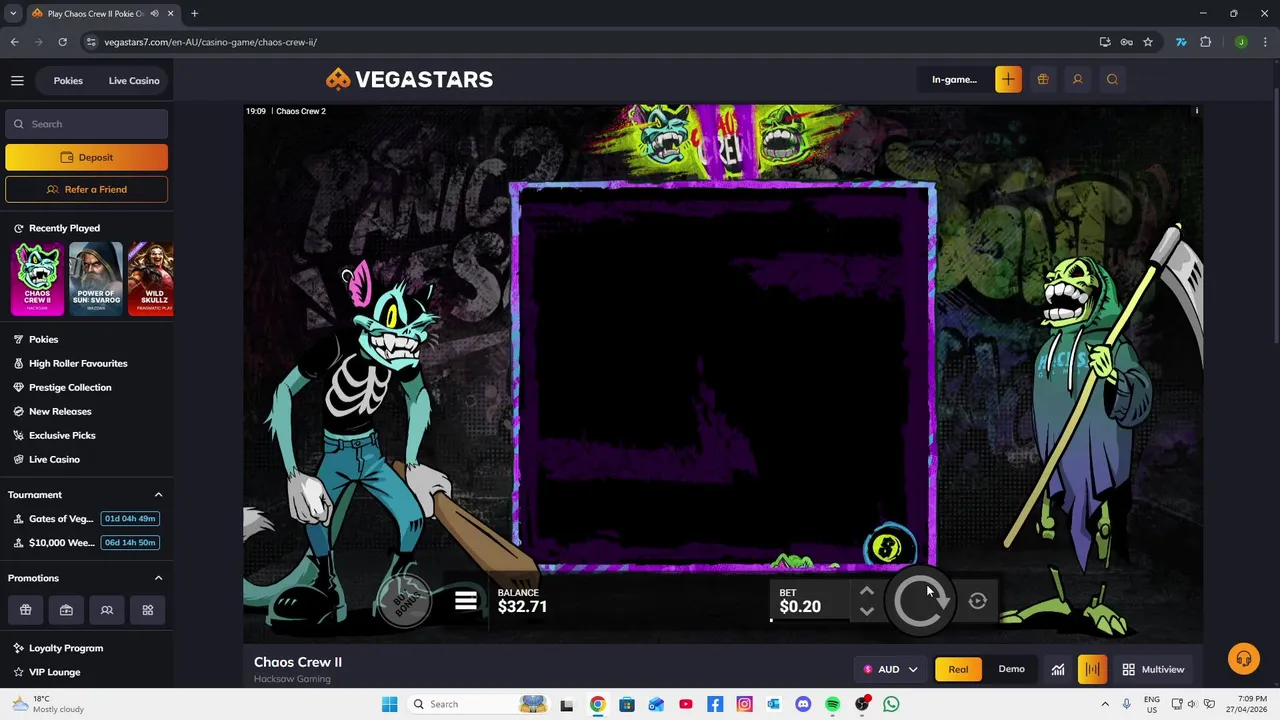Image resolution: width=1280 pixels, height=720 pixels.
Task: Collapse the Tournament section
Action: click(x=158, y=495)
